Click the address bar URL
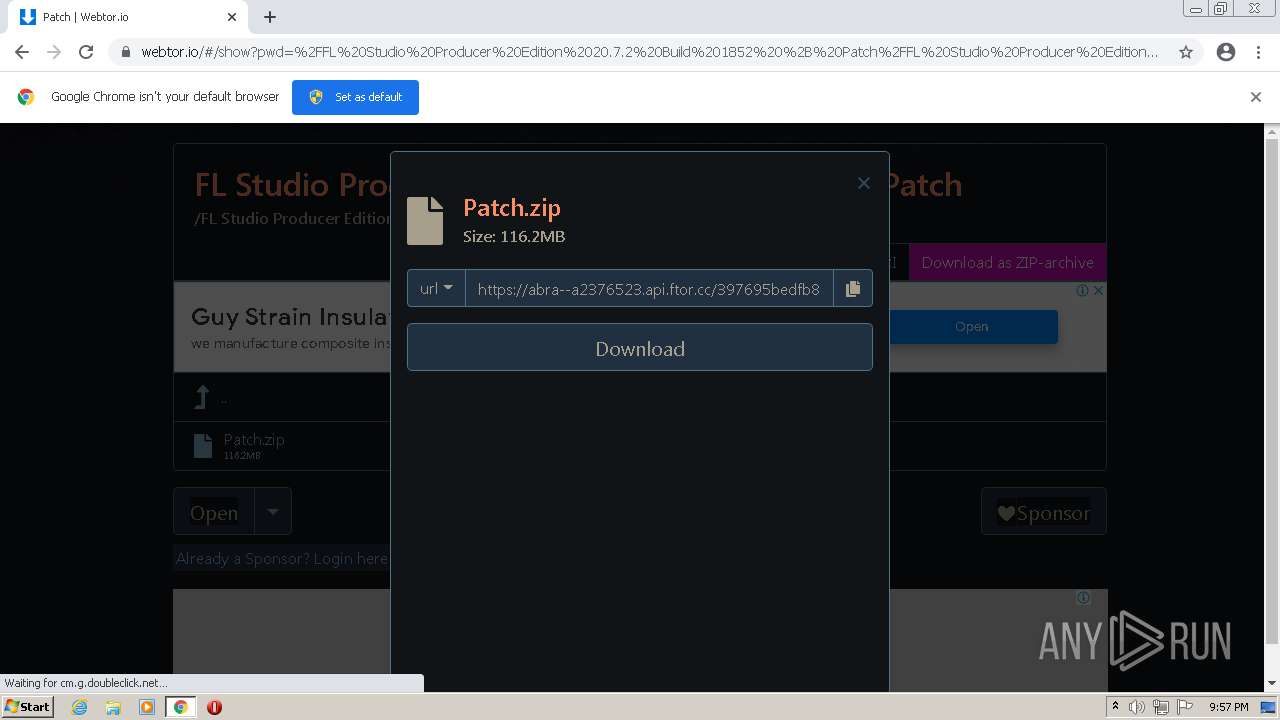 click(649, 52)
